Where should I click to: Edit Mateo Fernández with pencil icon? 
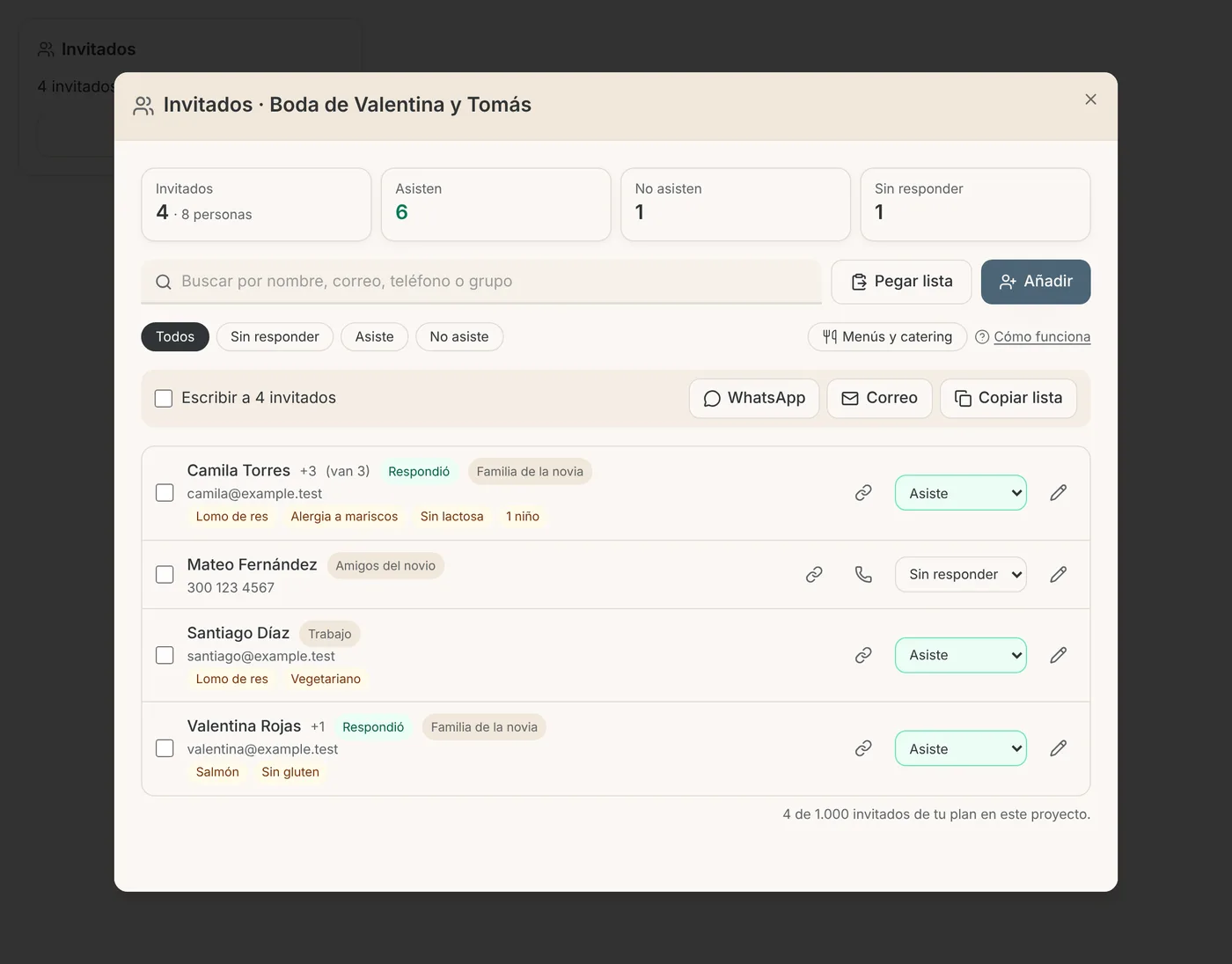(1059, 574)
